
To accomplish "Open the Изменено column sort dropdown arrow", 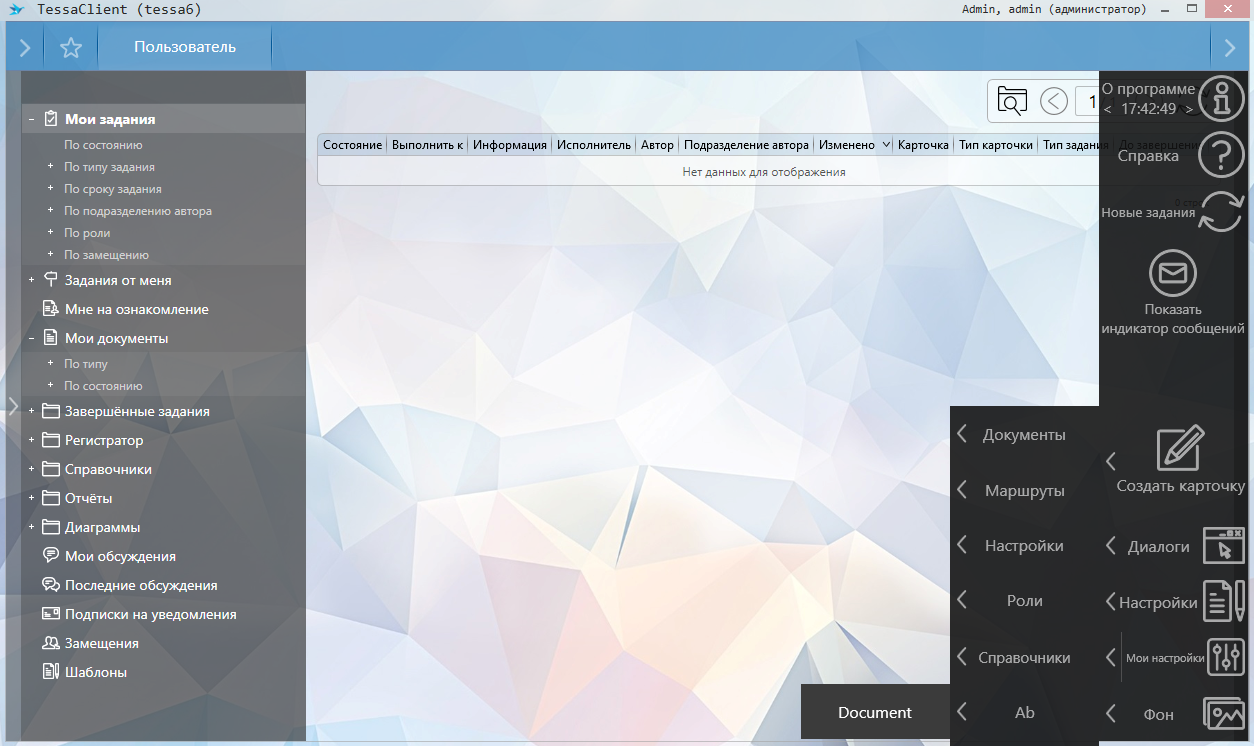I will [x=884, y=145].
